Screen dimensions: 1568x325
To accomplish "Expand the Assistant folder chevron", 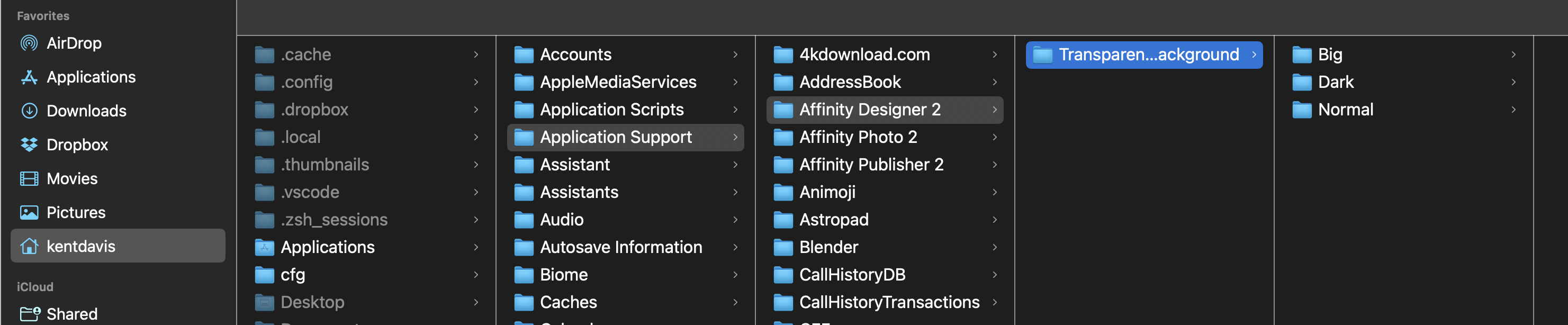I will click(x=735, y=164).
